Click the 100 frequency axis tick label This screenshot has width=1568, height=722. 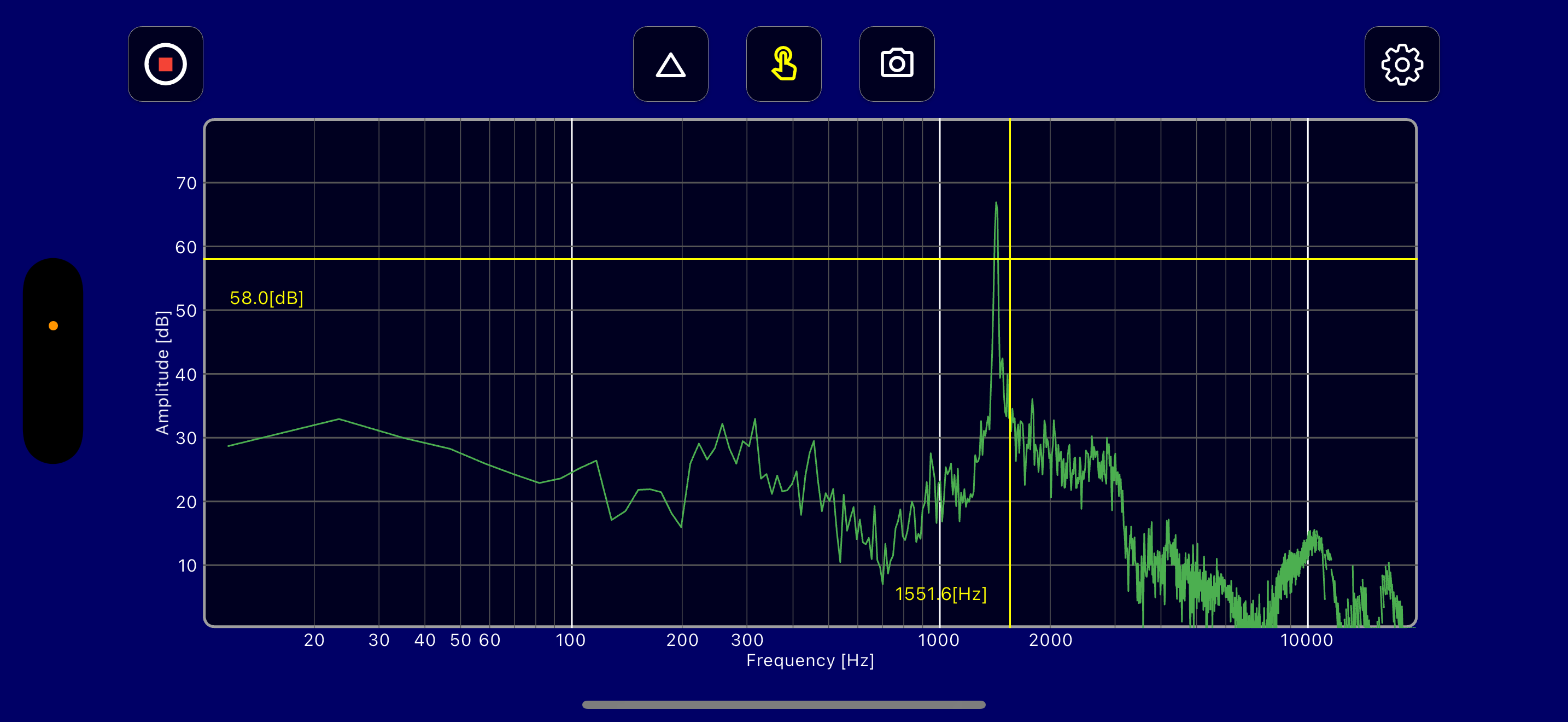click(571, 640)
